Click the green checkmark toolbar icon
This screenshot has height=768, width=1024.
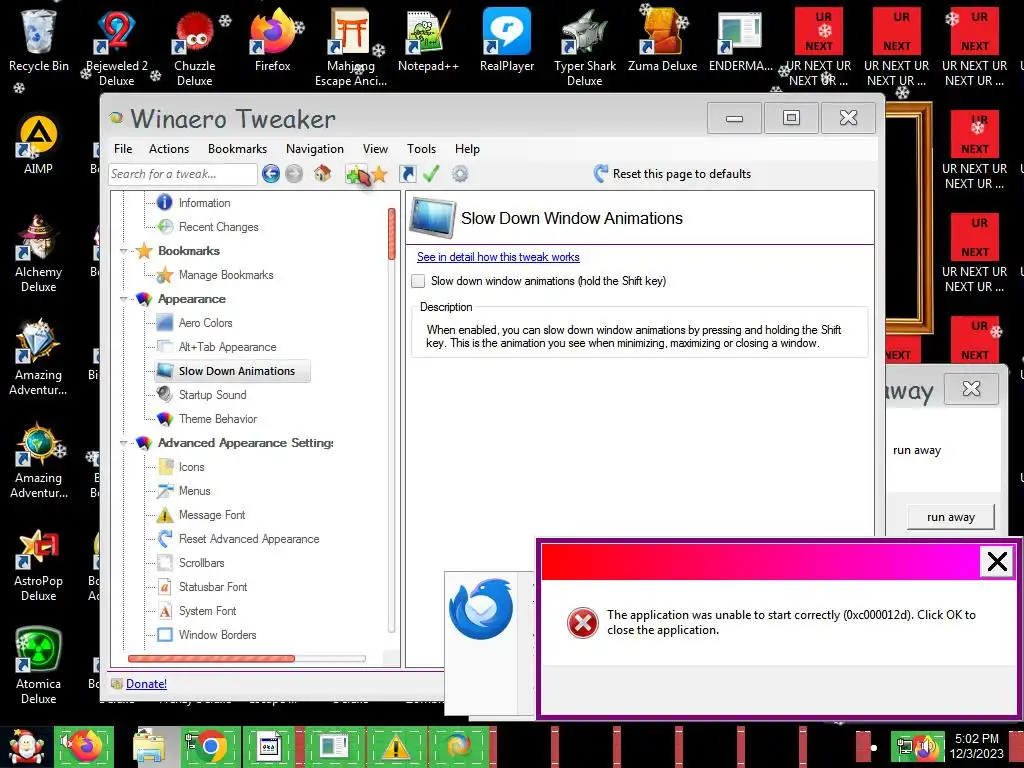pyautogui.click(x=431, y=174)
